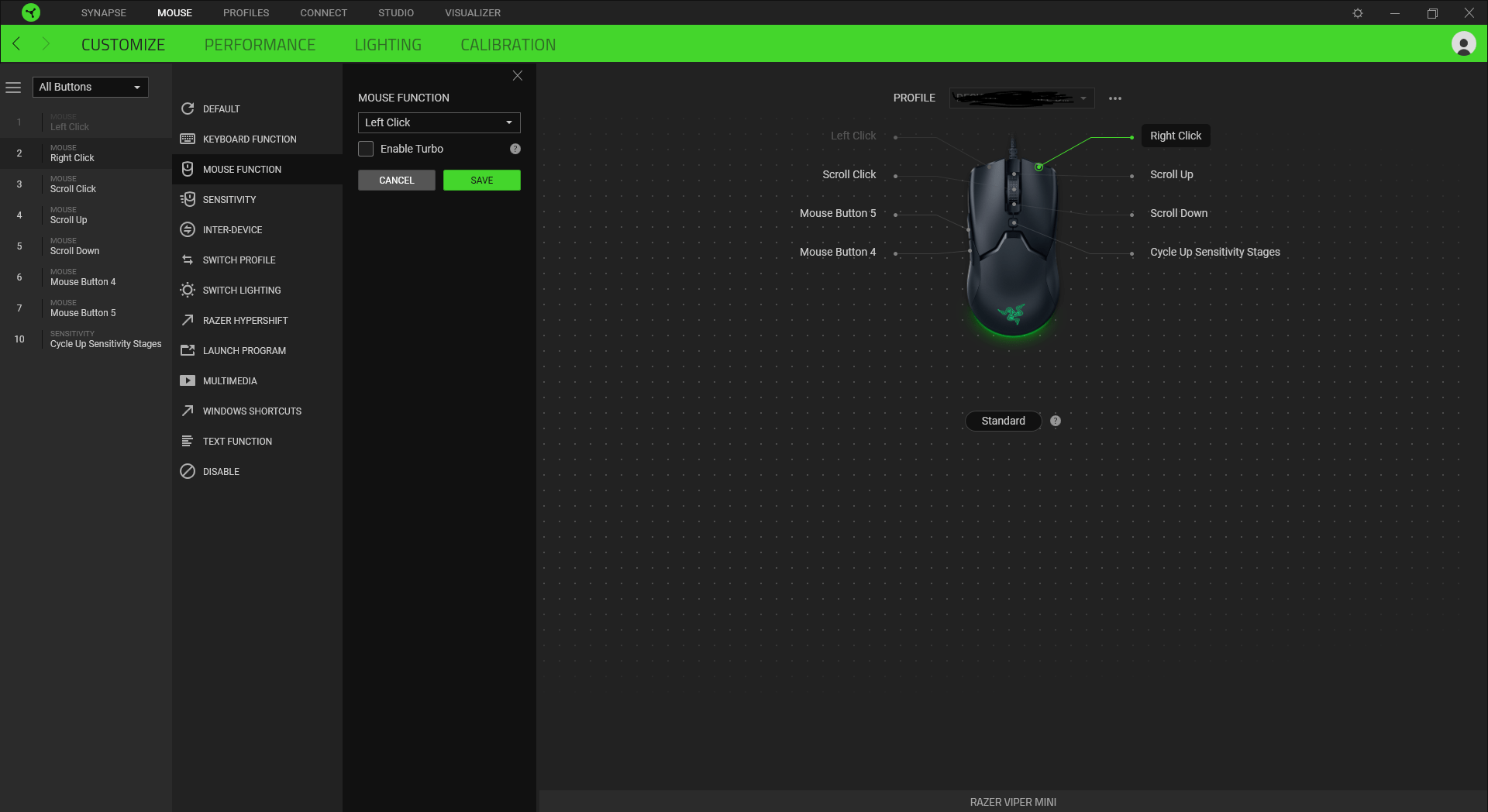Click the Text Function lines icon
The image size is (1488, 812).
188,441
